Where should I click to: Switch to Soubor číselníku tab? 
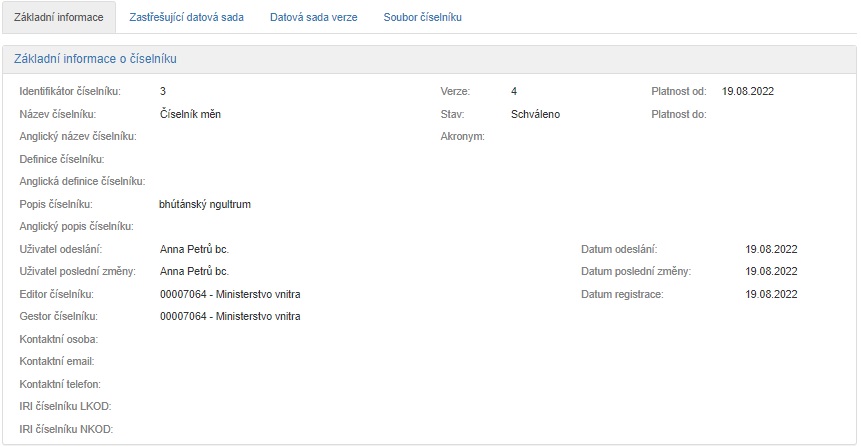point(422,17)
